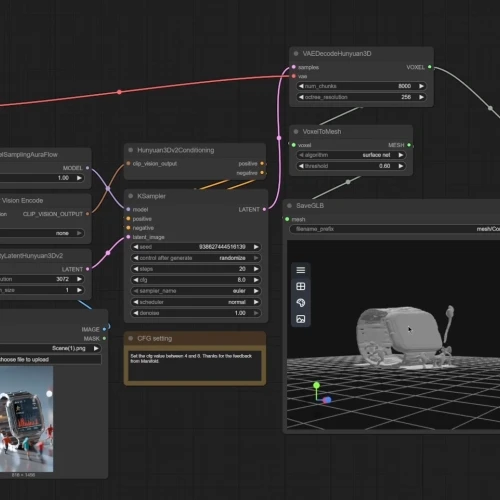Select previous scheduler with the left arrow

pos(136,302)
